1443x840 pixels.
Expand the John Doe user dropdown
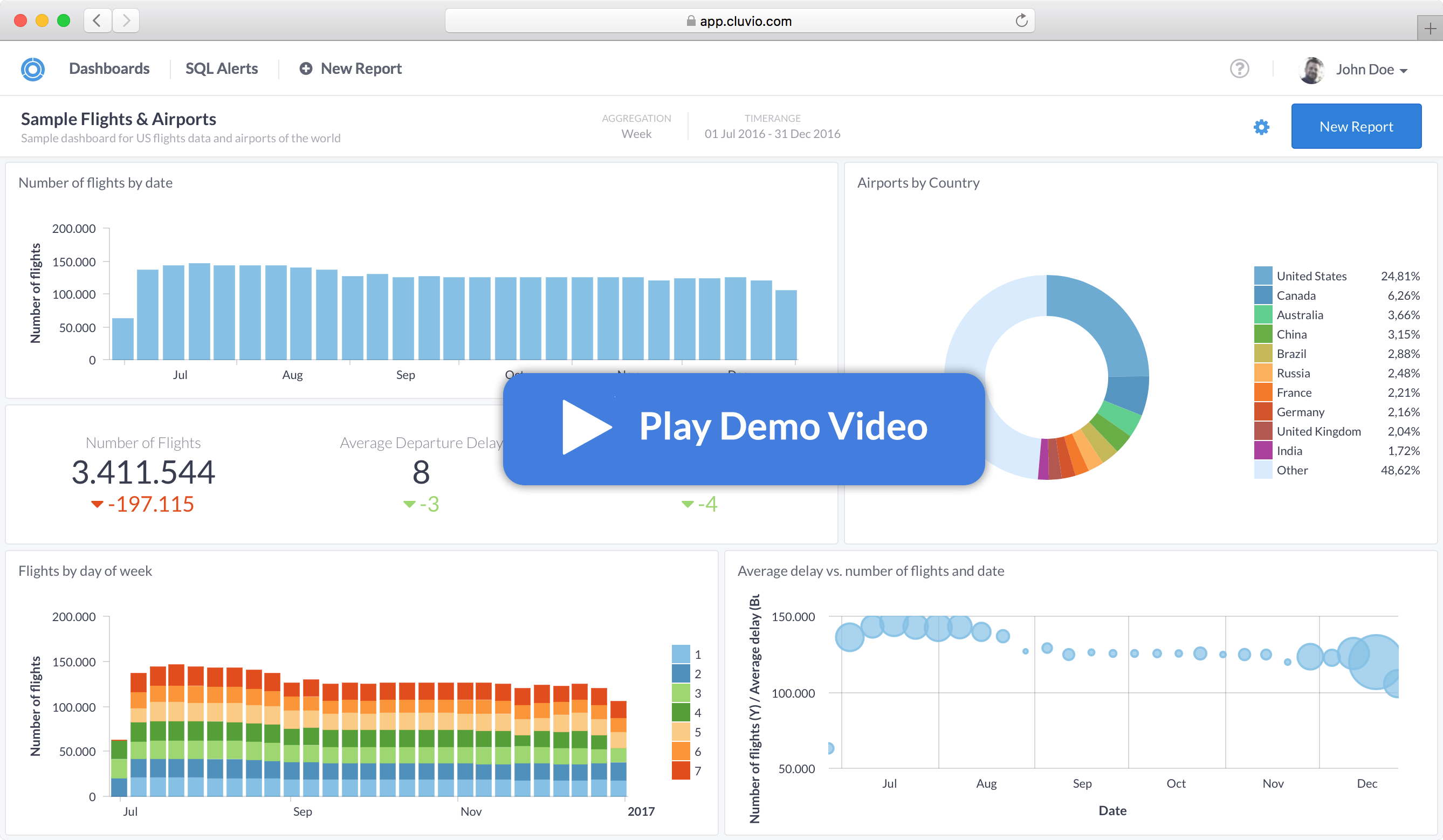(1403, 71)
